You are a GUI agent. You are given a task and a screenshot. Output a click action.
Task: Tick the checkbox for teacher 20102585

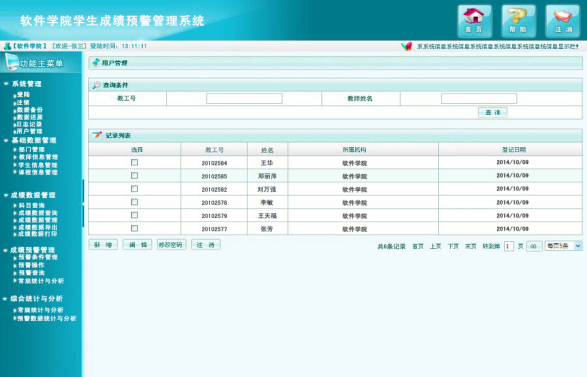(134, 176)
